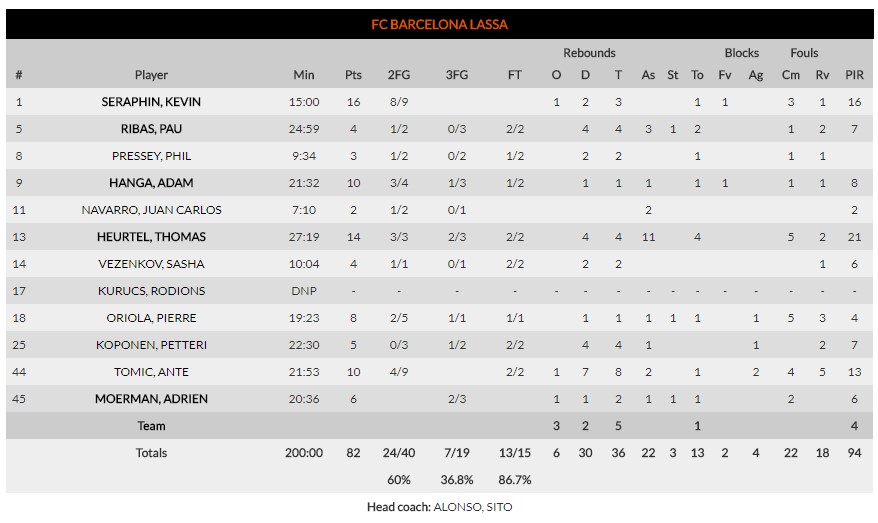
Task: Click head coach name Alonso, Sito
Action: pos(472,507)
